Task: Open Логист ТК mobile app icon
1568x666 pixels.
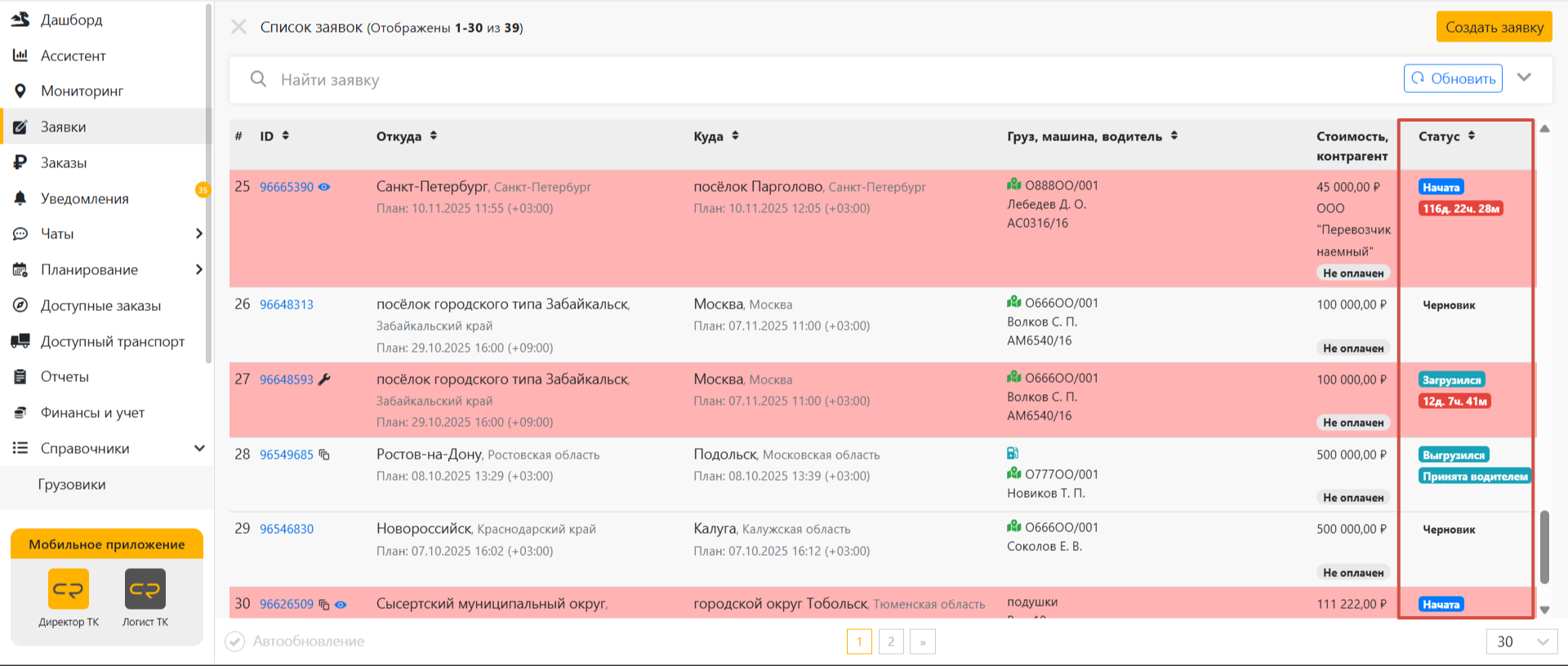Action: [145, 589]
